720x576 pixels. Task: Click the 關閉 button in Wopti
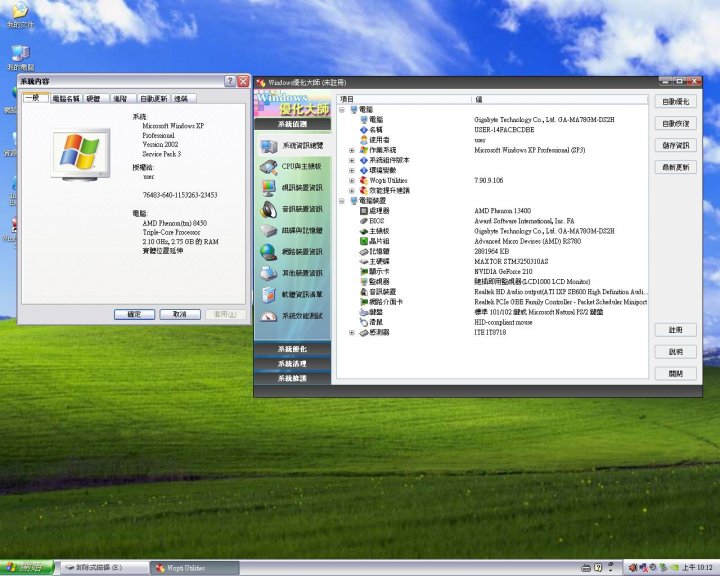tap(676, 374)
